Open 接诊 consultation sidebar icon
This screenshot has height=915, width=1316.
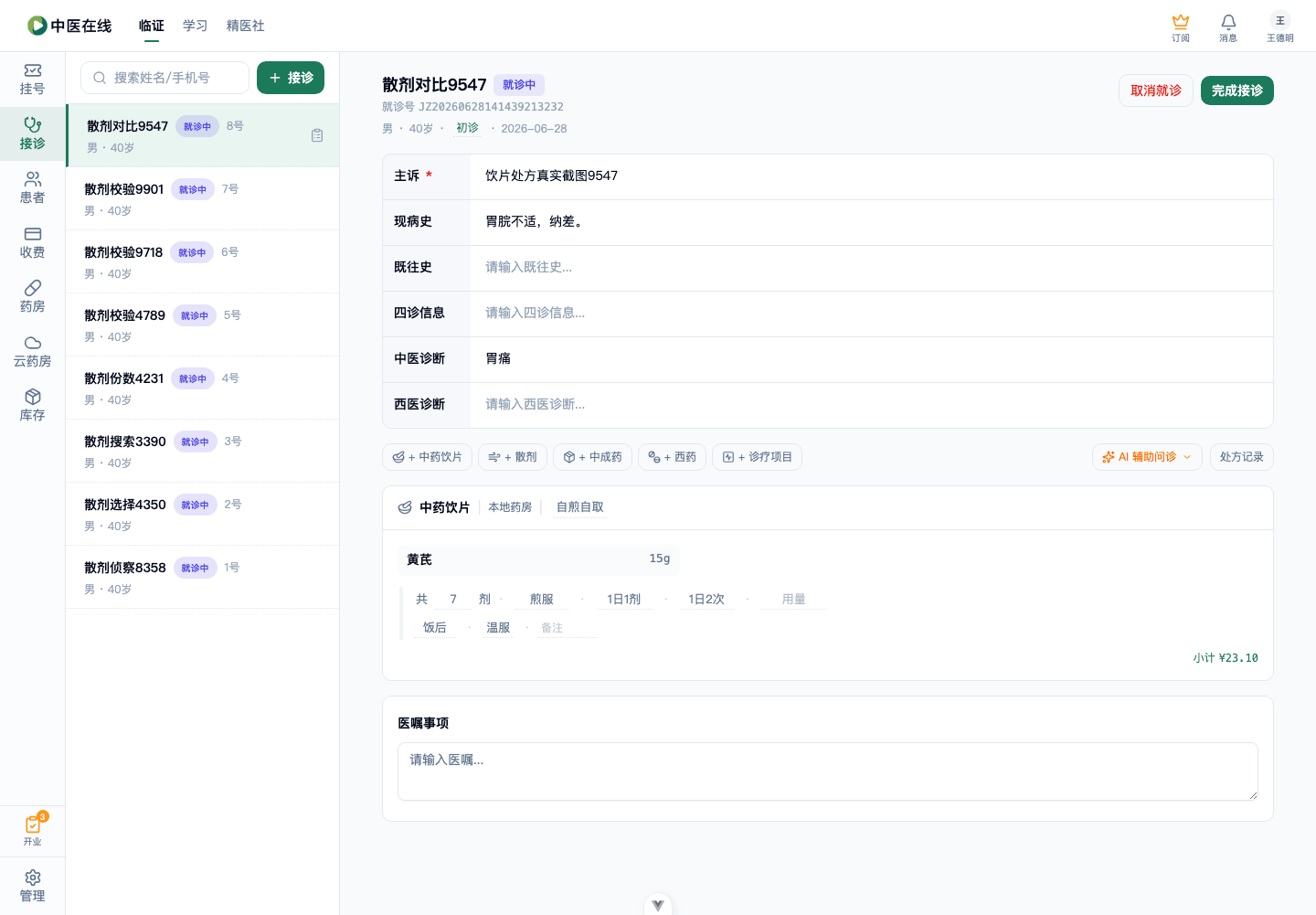click(32, 133)
